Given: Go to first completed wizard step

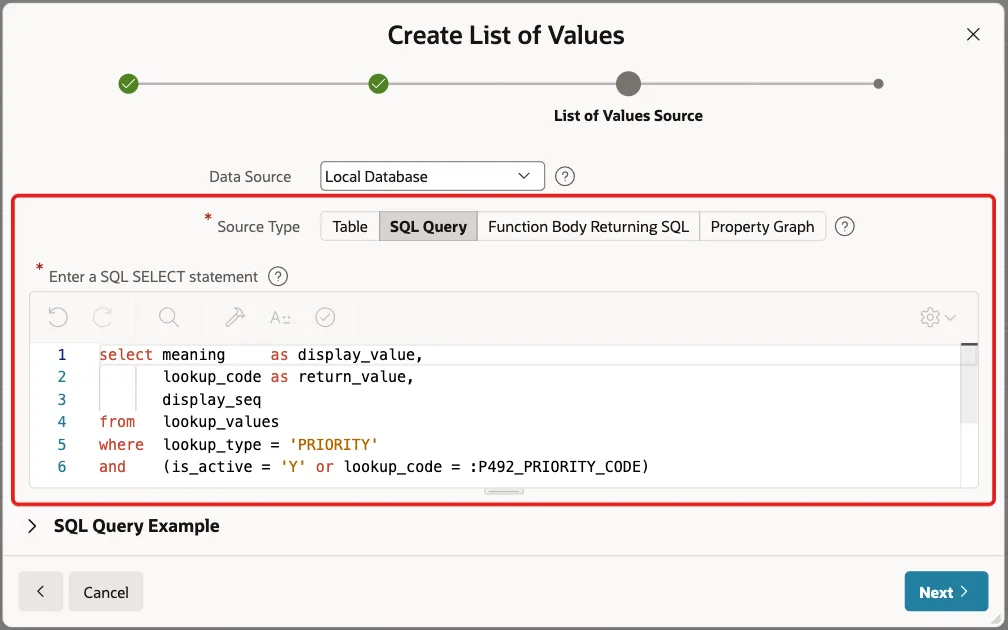Looking at the screenshot, I should pyautogui.click(x=129, y=84).
